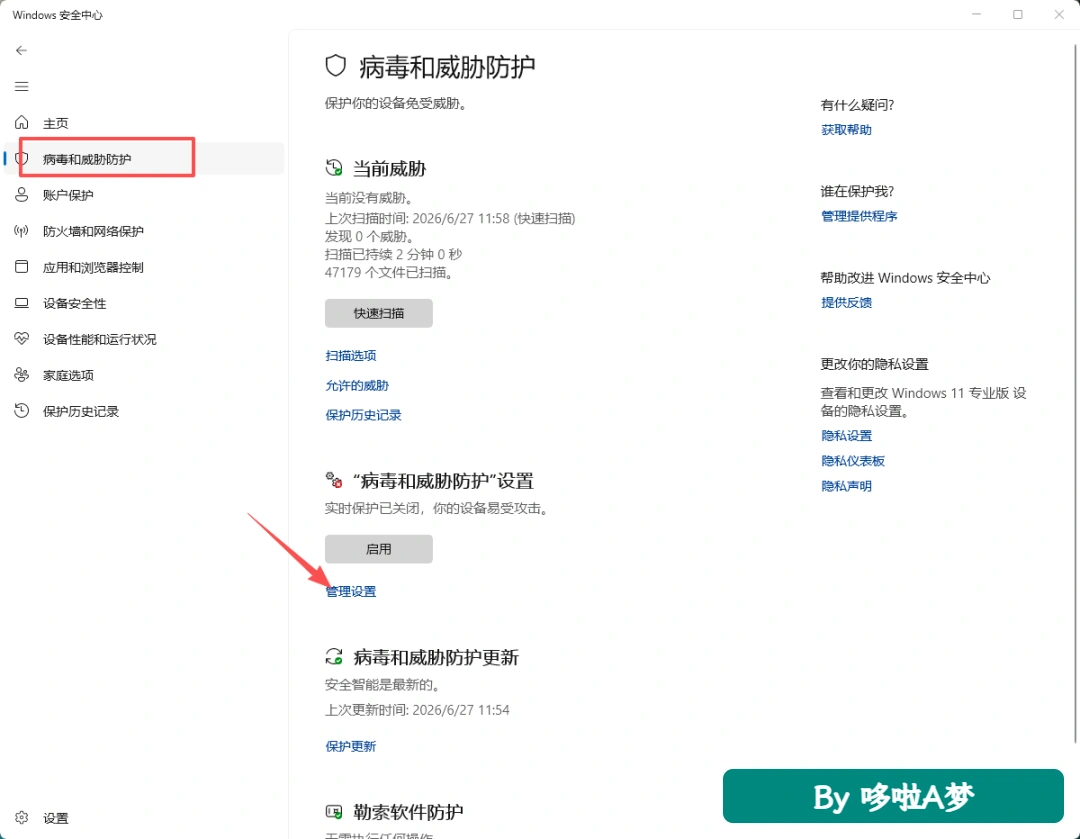This screenshot has width=1080, height=839.
Task: Open the 保护更新 link
Action: click(x=351, y=746)
